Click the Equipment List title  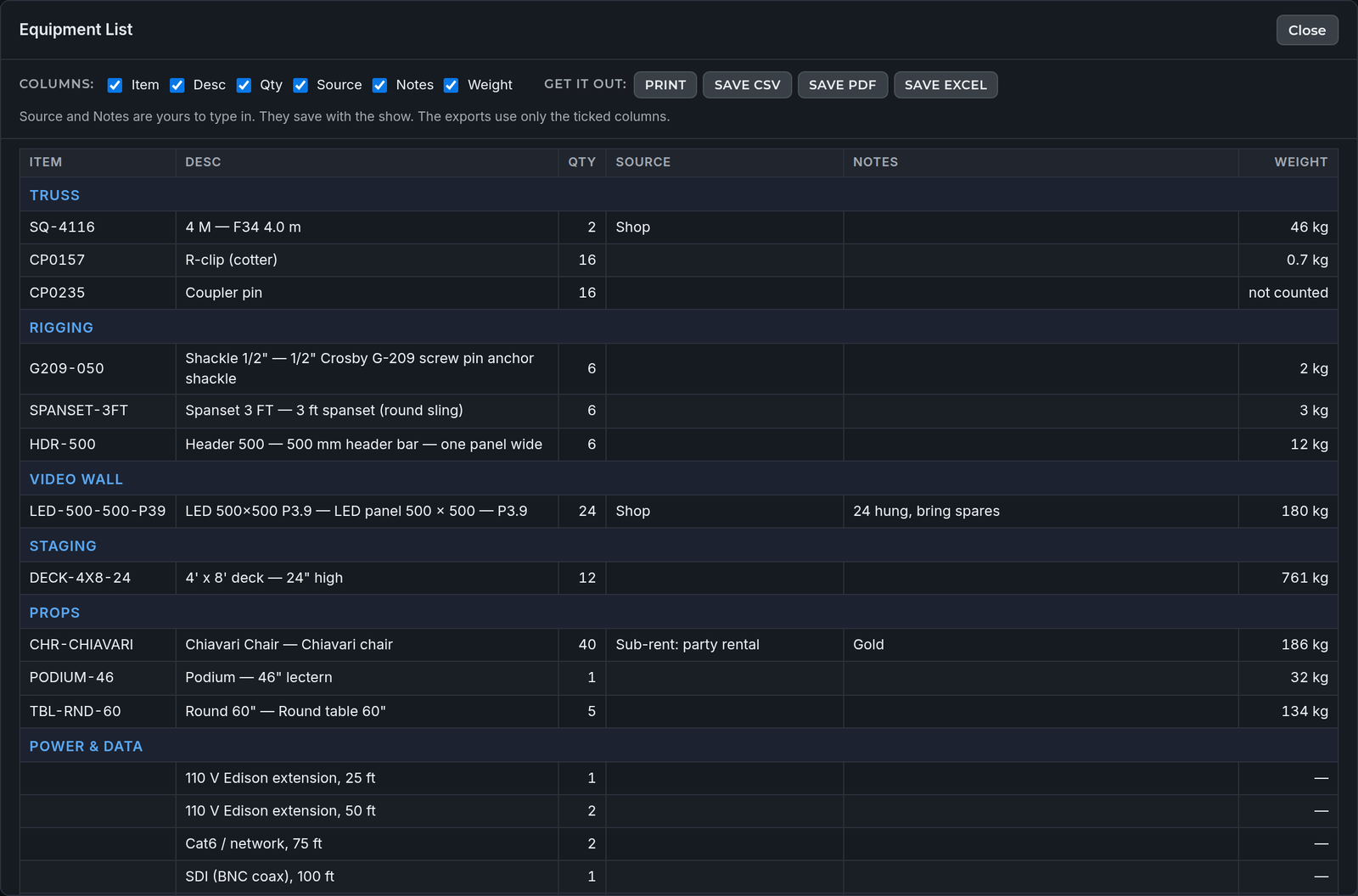click(x=76, y=30)
